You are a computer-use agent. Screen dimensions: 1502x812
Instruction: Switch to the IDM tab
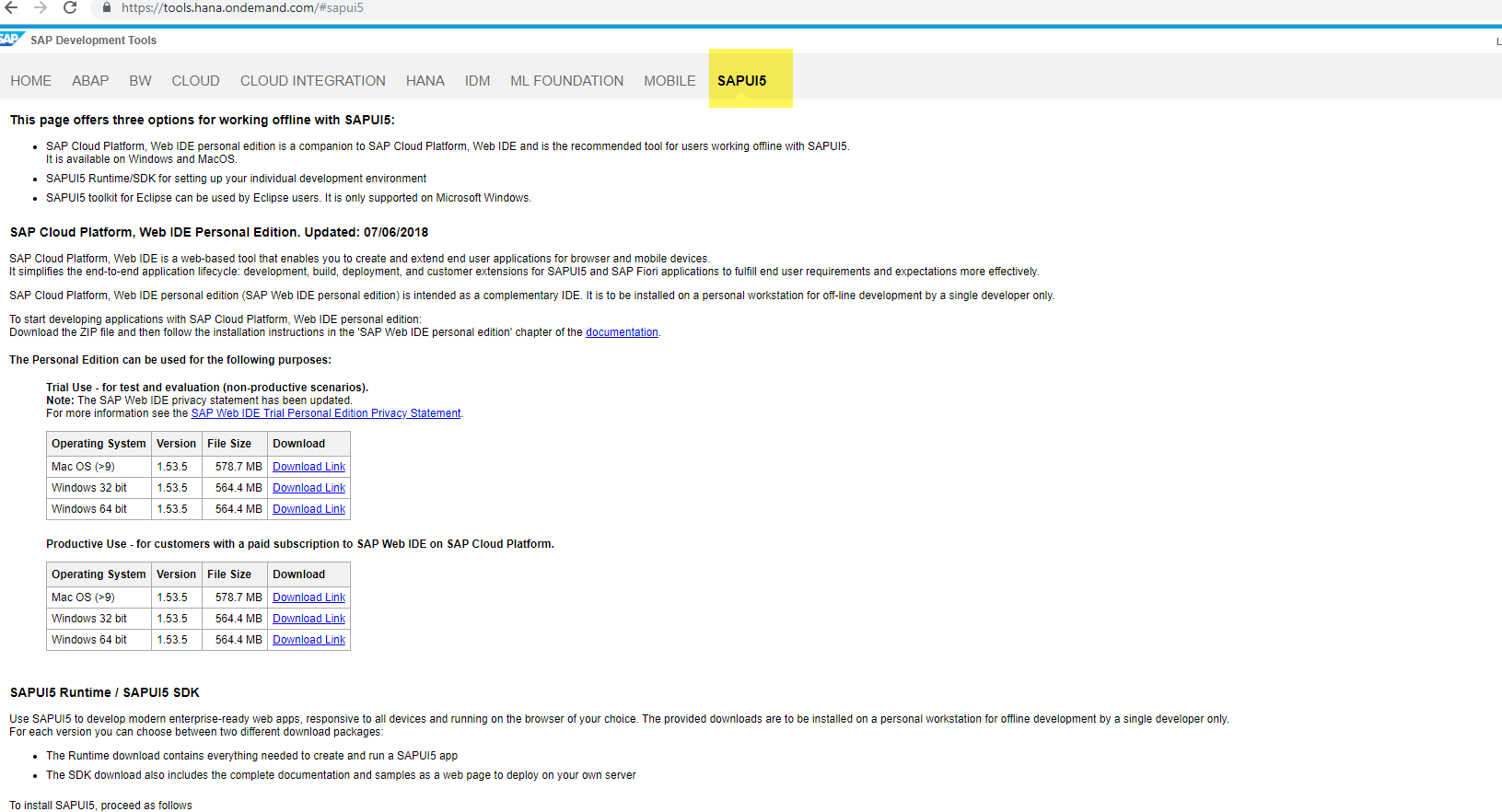[x=477, y=81]
